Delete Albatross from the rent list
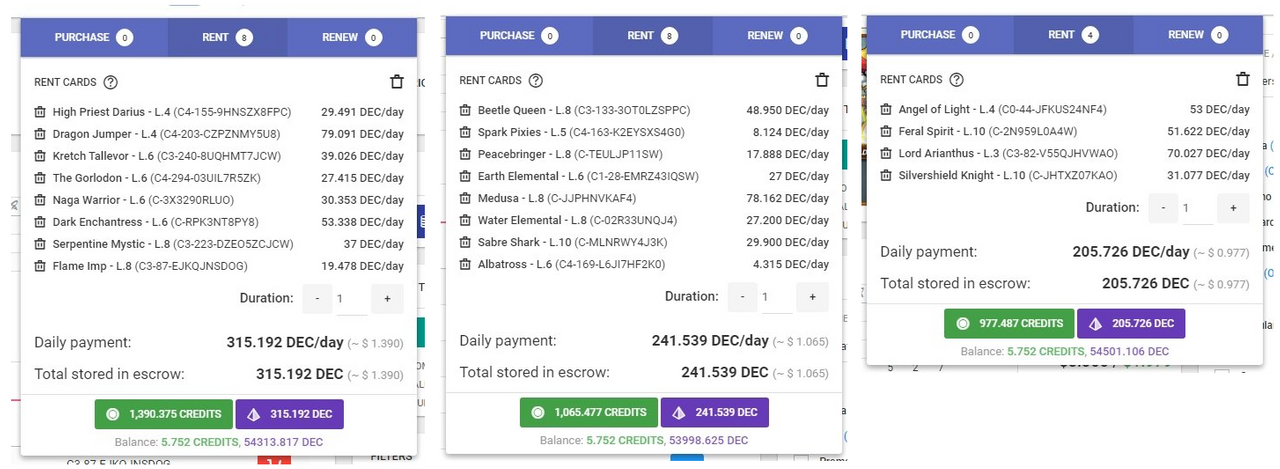This screenshot has height=469, width=1280. click(466, 264)
